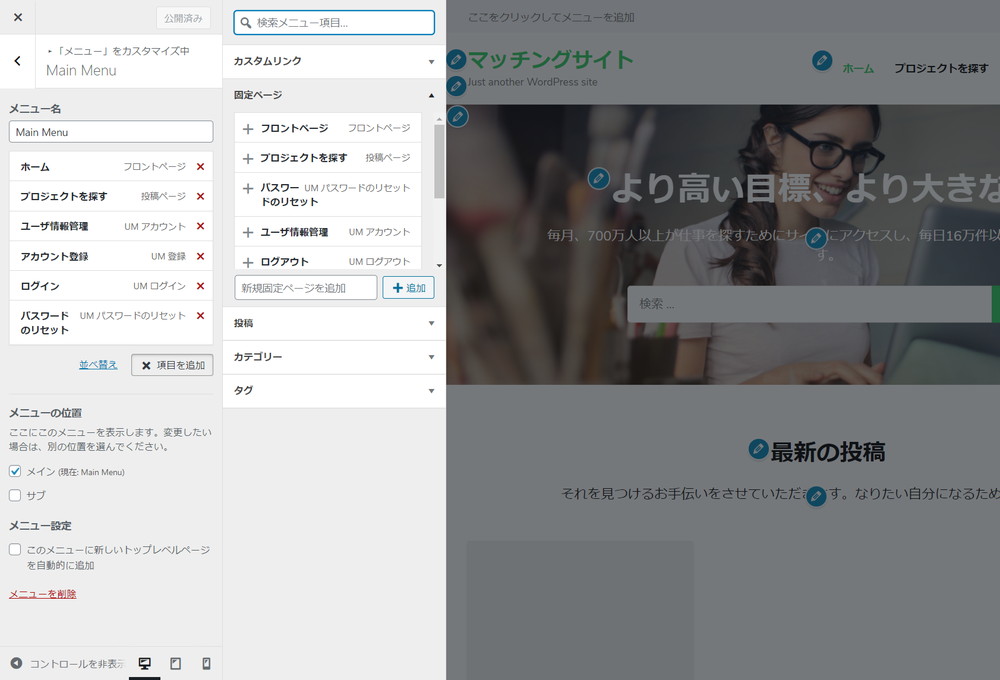1000x680 pixels.
Task: Focus the メニュー名 Main Menu field
Action: [111, 132]
